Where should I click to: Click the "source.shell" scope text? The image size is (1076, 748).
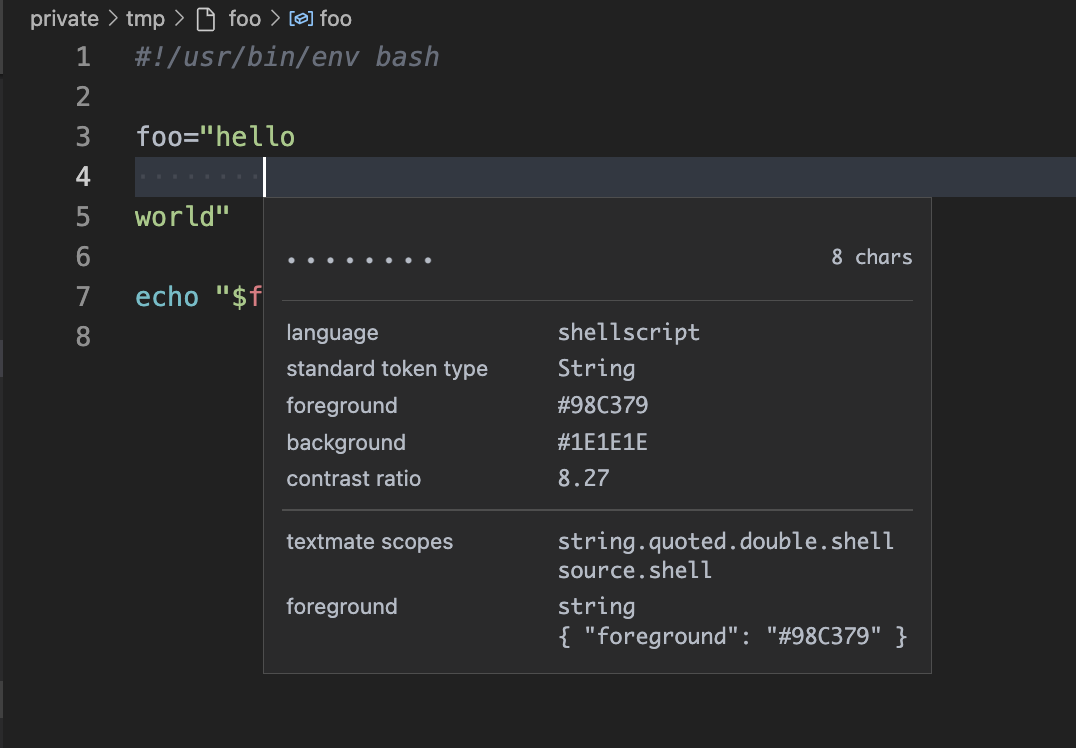point(634,570)
